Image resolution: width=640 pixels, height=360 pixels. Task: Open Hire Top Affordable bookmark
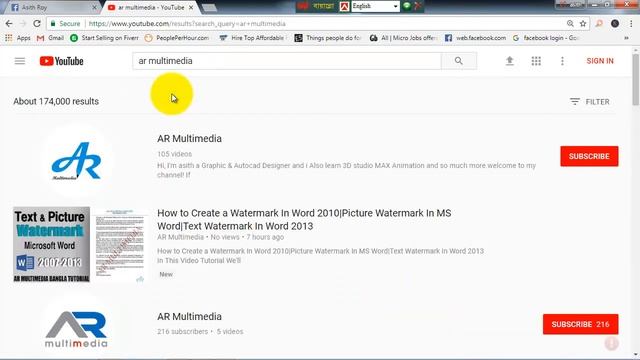(x=253, y=38)
